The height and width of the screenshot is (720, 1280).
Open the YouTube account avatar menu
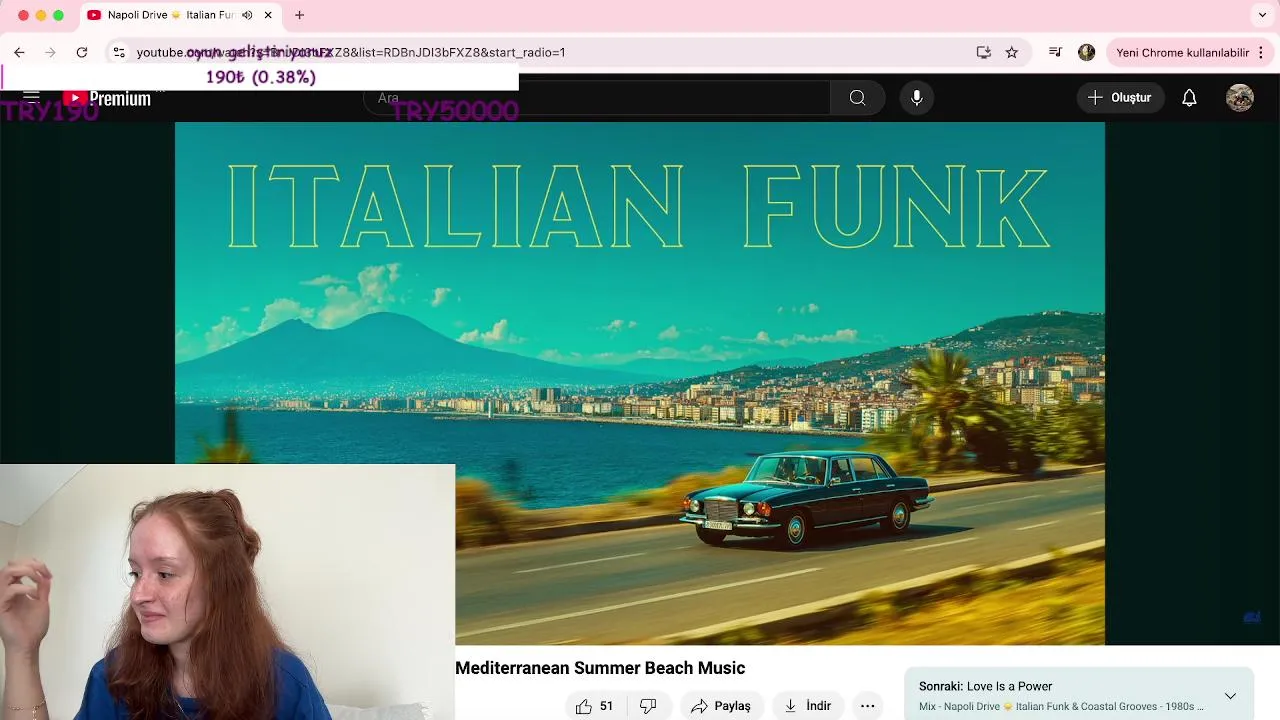[x=1240, y=98]
